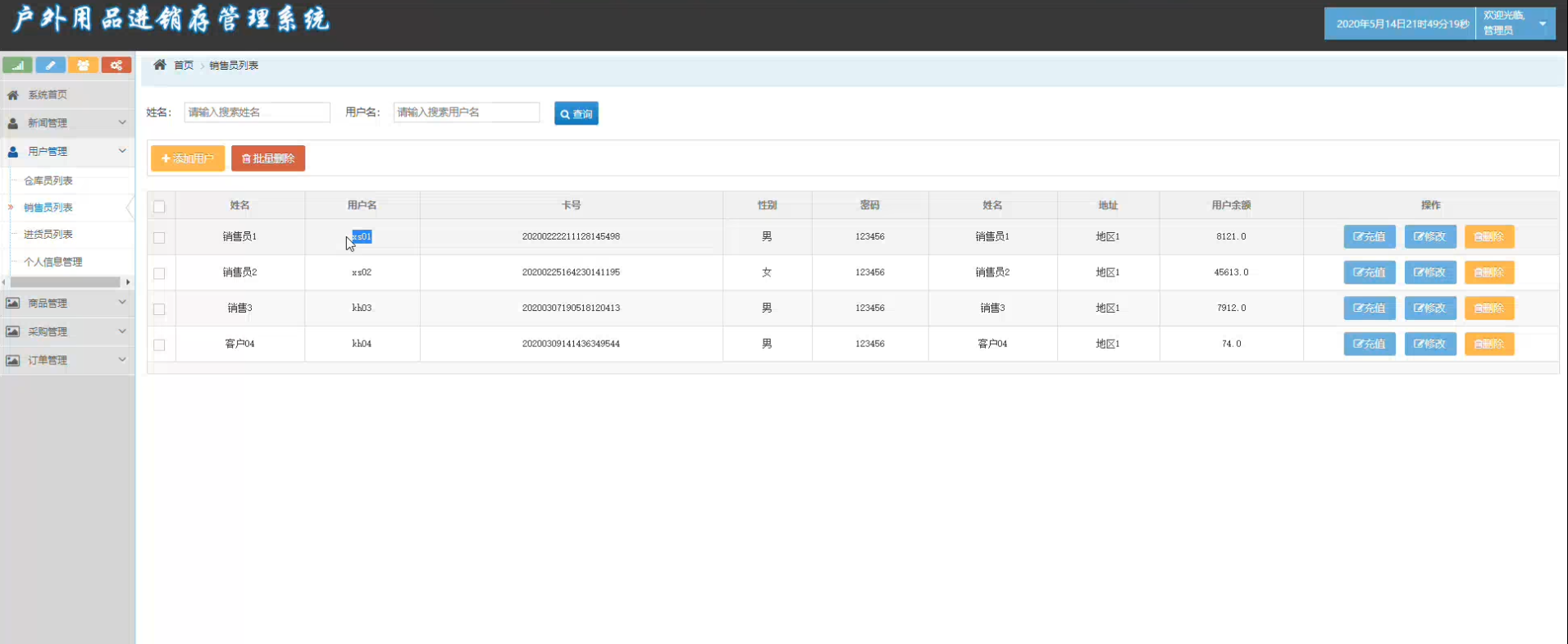
Task: Click the green bar-chart shortcut icon
Action: pyautogui.click(x=17, y=66)
